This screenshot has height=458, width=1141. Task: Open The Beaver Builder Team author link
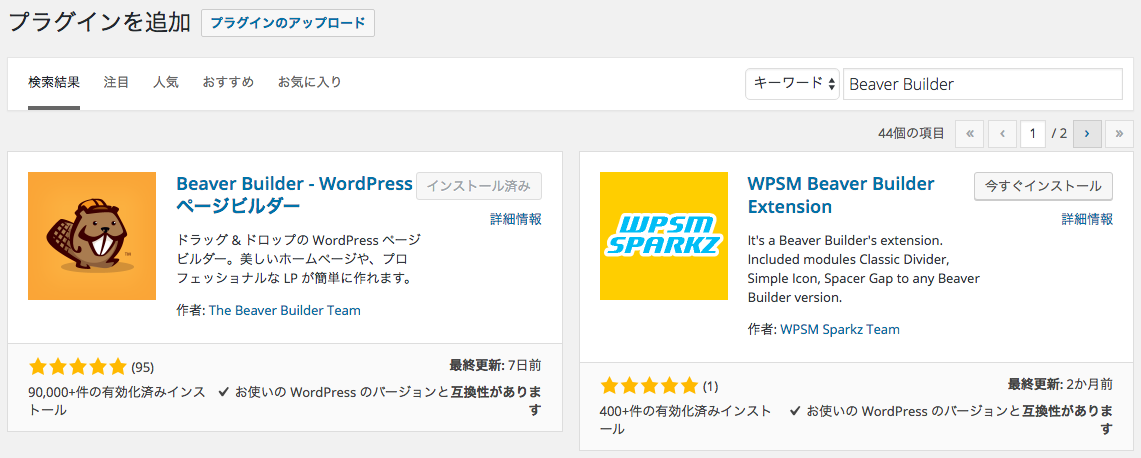285,310
